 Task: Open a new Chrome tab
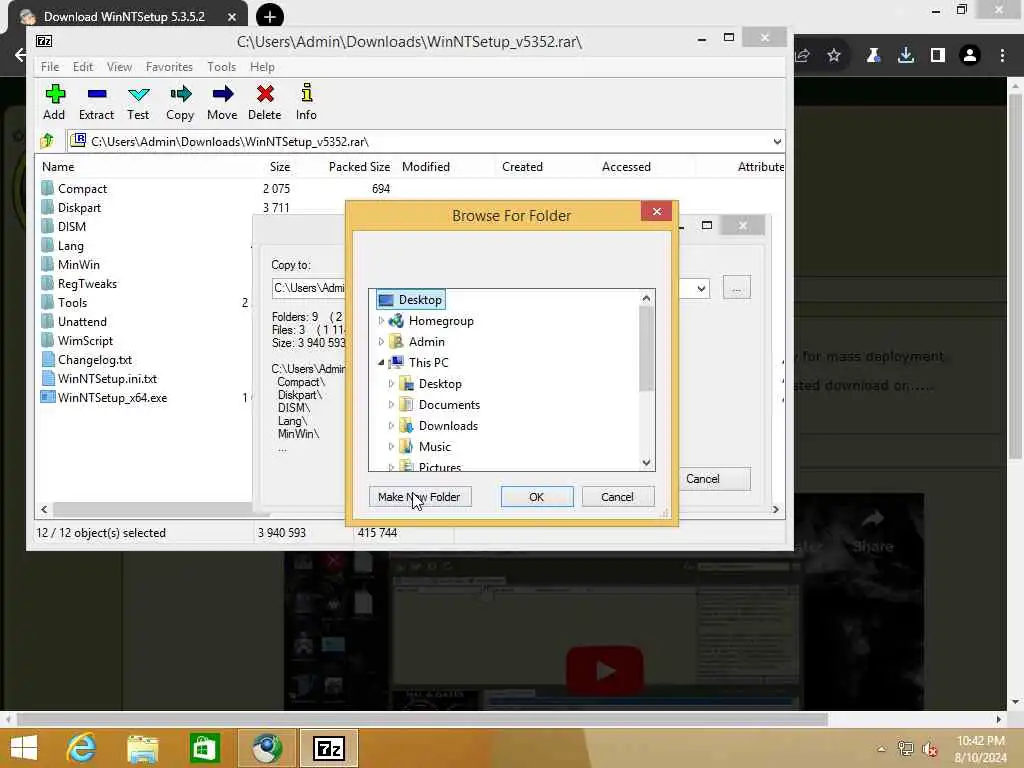coord(270,16)
